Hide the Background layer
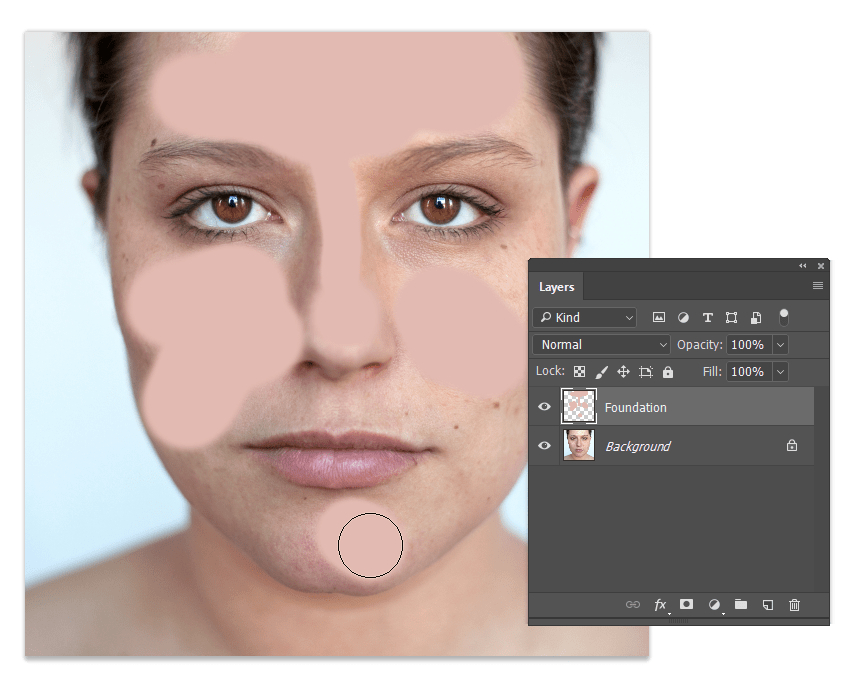The image size is (848, 694). click(x=545, y=446)
